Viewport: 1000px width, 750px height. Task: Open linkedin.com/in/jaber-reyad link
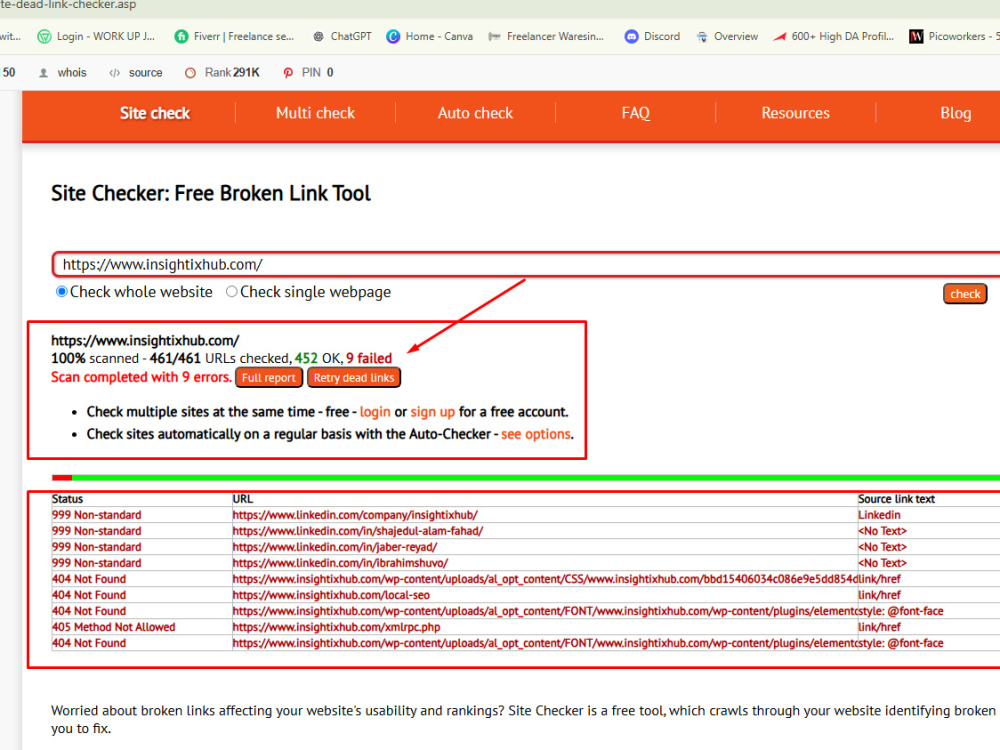coord(335,547)
